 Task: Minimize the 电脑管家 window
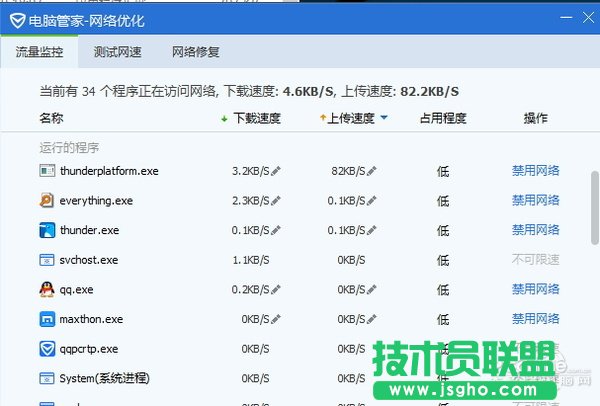pos(566,18)
